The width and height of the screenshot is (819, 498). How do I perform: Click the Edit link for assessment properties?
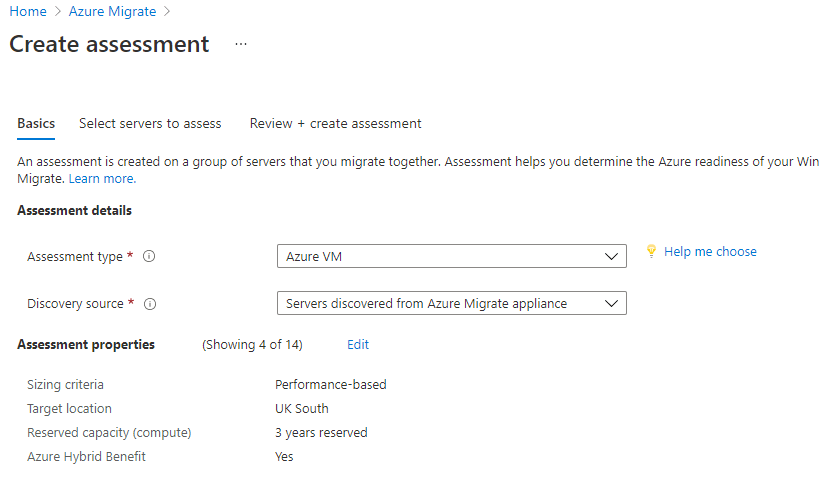tap(358, 345)
